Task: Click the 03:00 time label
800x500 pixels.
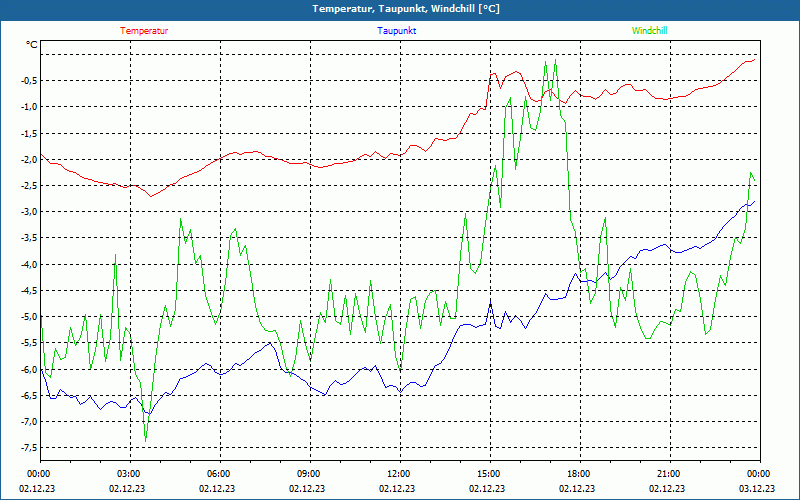Action: (129, 474)
